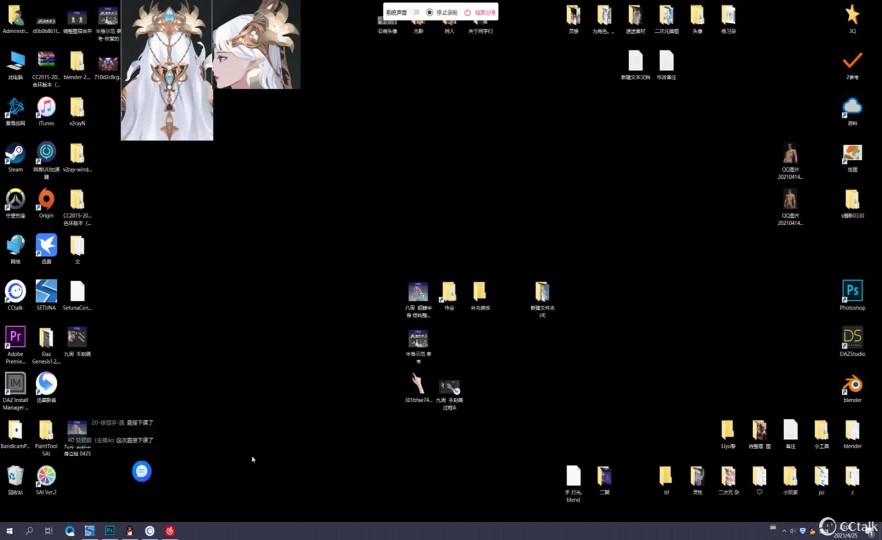Open the BandicamP folder
The height and width of the screenshot is (540, 882).
(15, 434)
